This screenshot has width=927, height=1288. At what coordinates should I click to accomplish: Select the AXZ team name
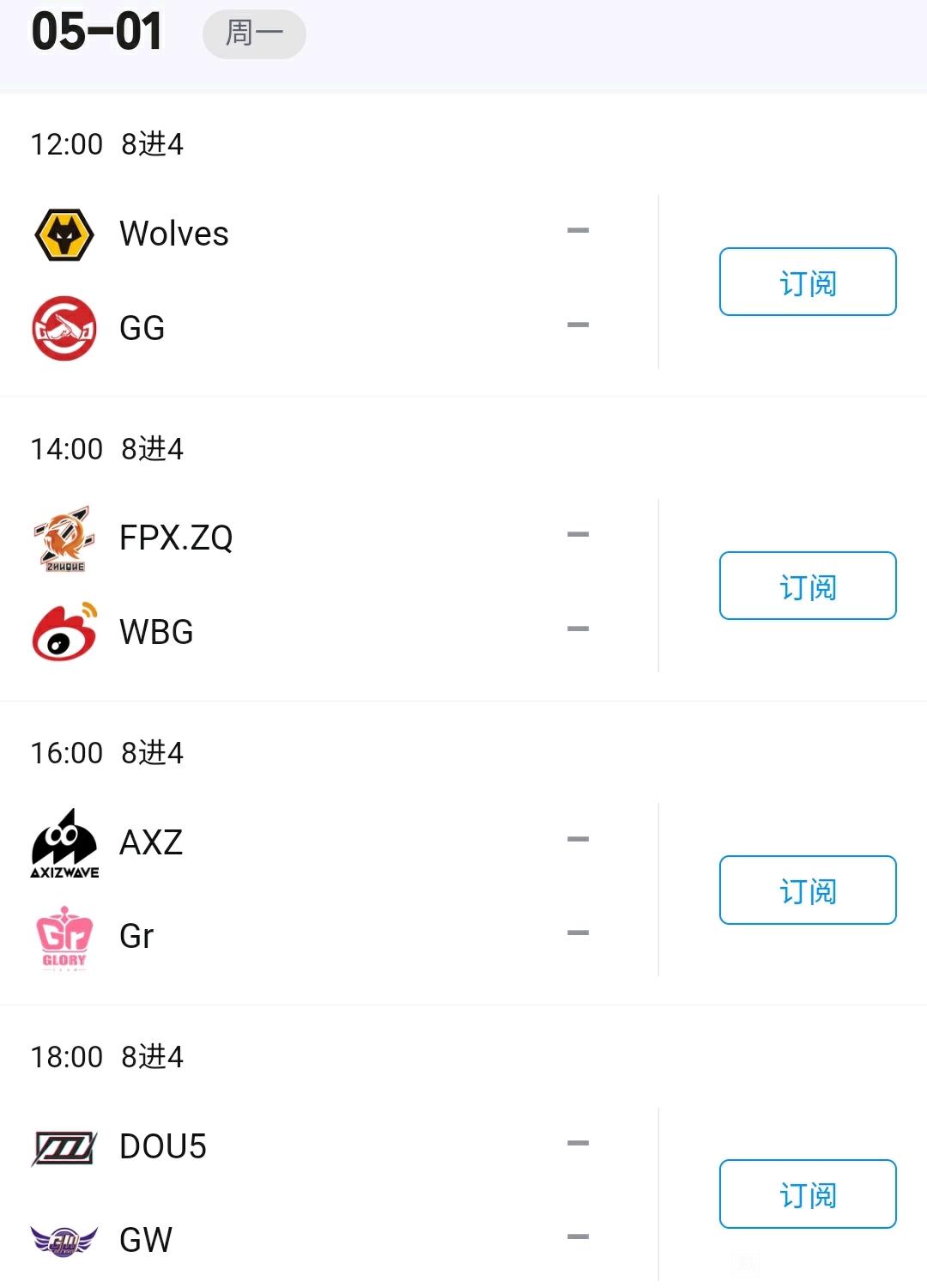tap(151, 842)
